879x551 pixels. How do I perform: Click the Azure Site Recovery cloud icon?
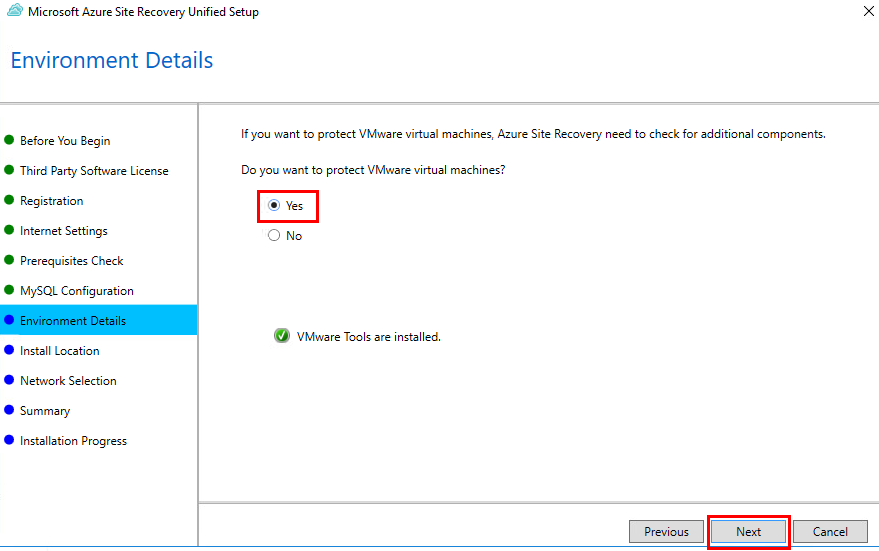[x=15, y=11]
